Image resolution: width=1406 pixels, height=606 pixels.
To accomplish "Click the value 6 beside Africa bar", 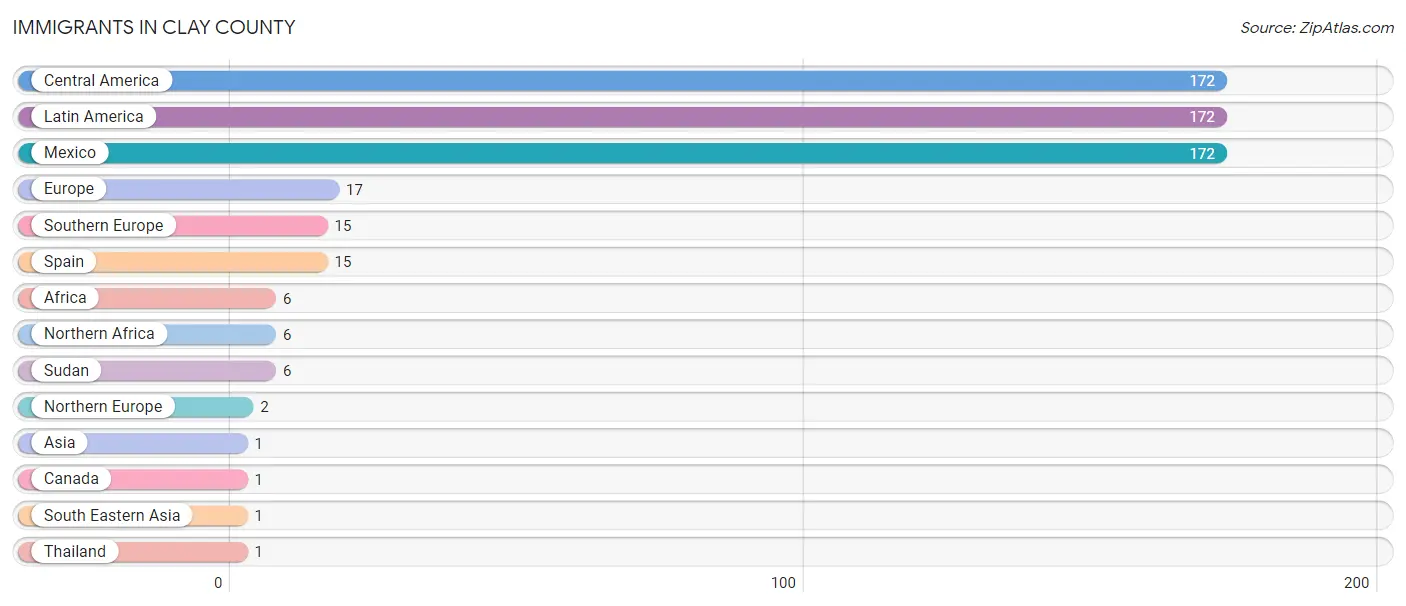I will coord(286,298).
